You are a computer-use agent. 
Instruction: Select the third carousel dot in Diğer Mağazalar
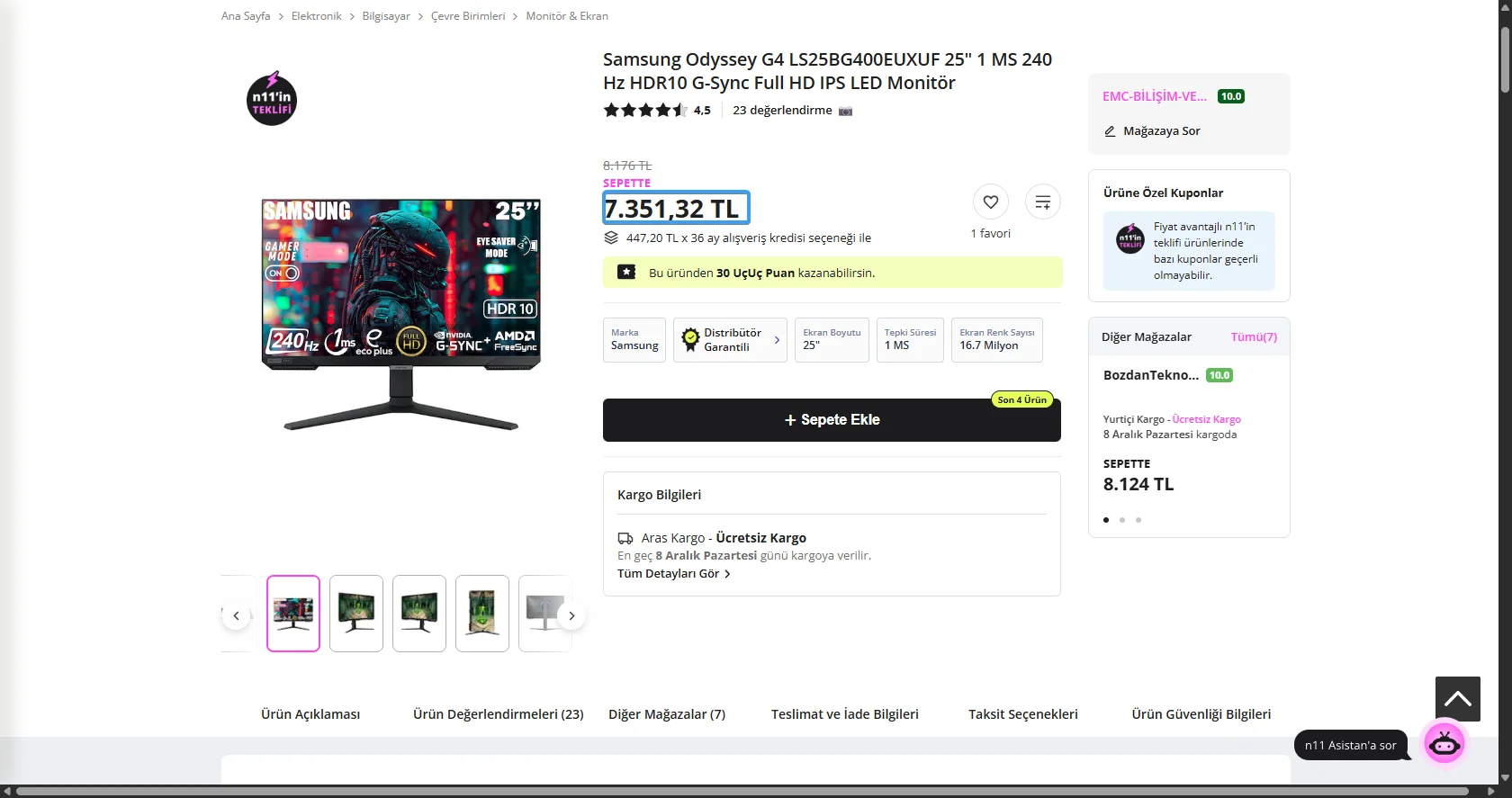point(1138,520)
